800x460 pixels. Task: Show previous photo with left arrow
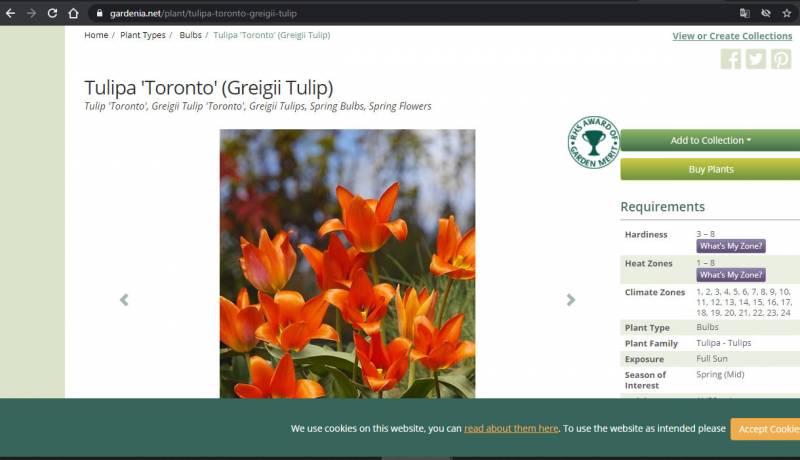pos(124,300)
